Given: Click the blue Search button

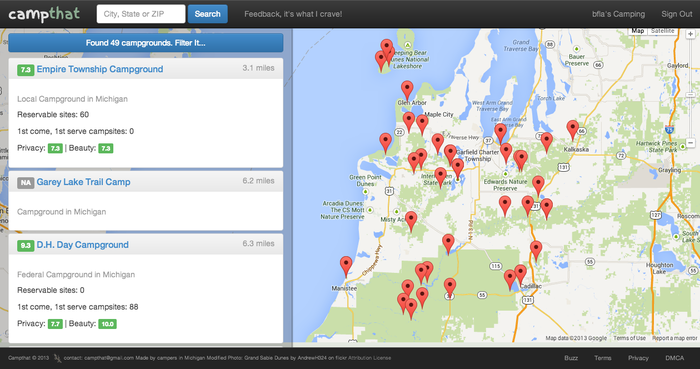Looking at the screenshot, I should coord(208,14).
